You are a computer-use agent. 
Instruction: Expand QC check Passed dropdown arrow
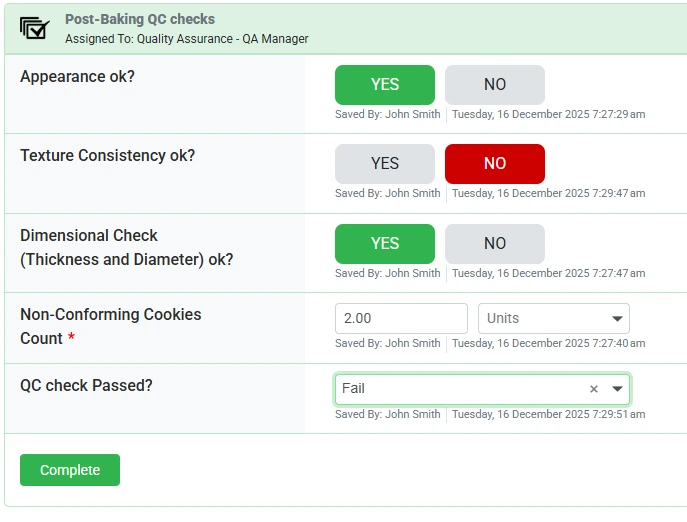617,389
